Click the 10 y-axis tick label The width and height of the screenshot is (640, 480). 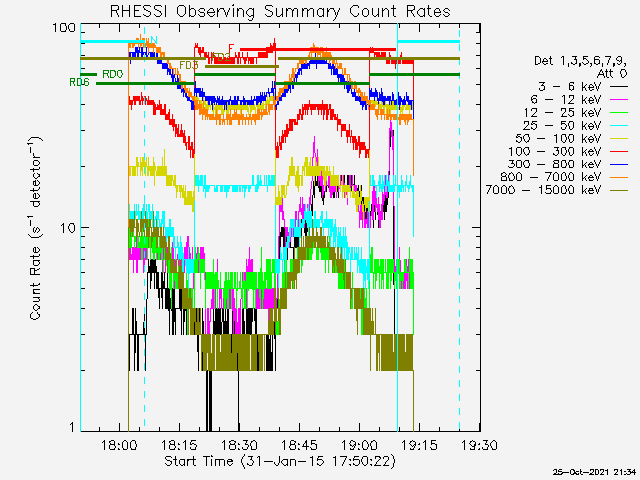pyautogui.click(x=68, y=228)
